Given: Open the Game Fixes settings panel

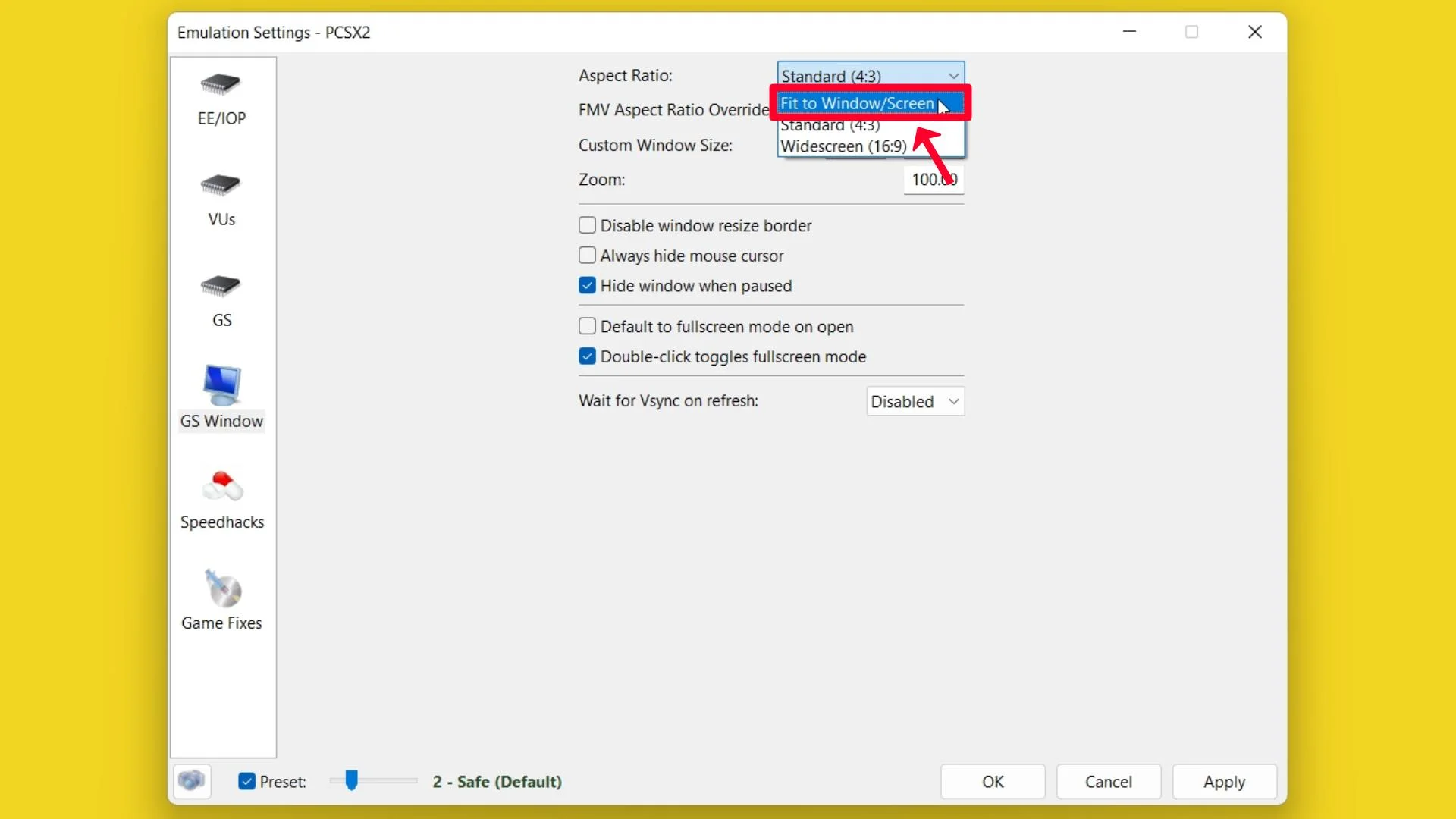Looking at the screenshot, I should tap(221, 597).
